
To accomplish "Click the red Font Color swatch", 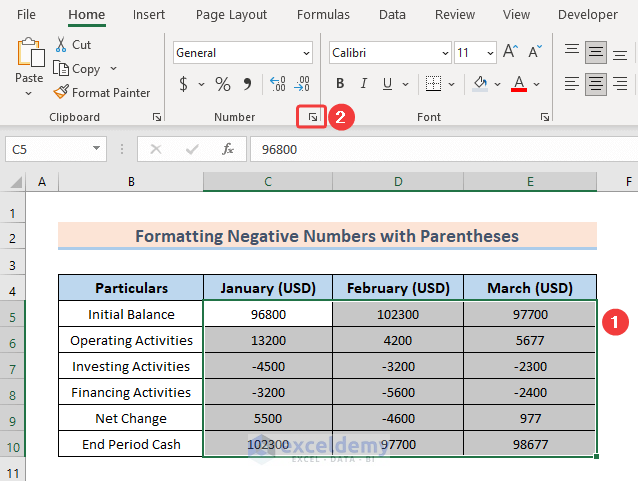I will click(519, 84).
